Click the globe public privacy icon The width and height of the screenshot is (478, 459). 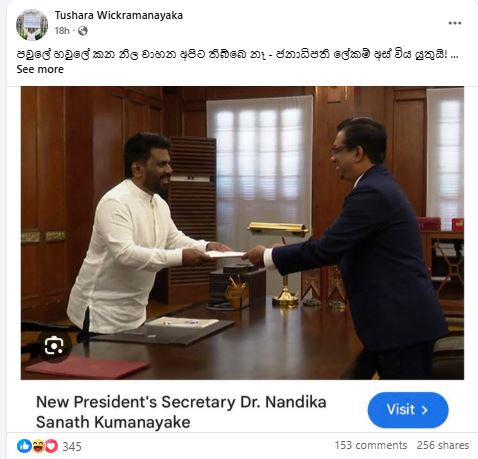83,31
